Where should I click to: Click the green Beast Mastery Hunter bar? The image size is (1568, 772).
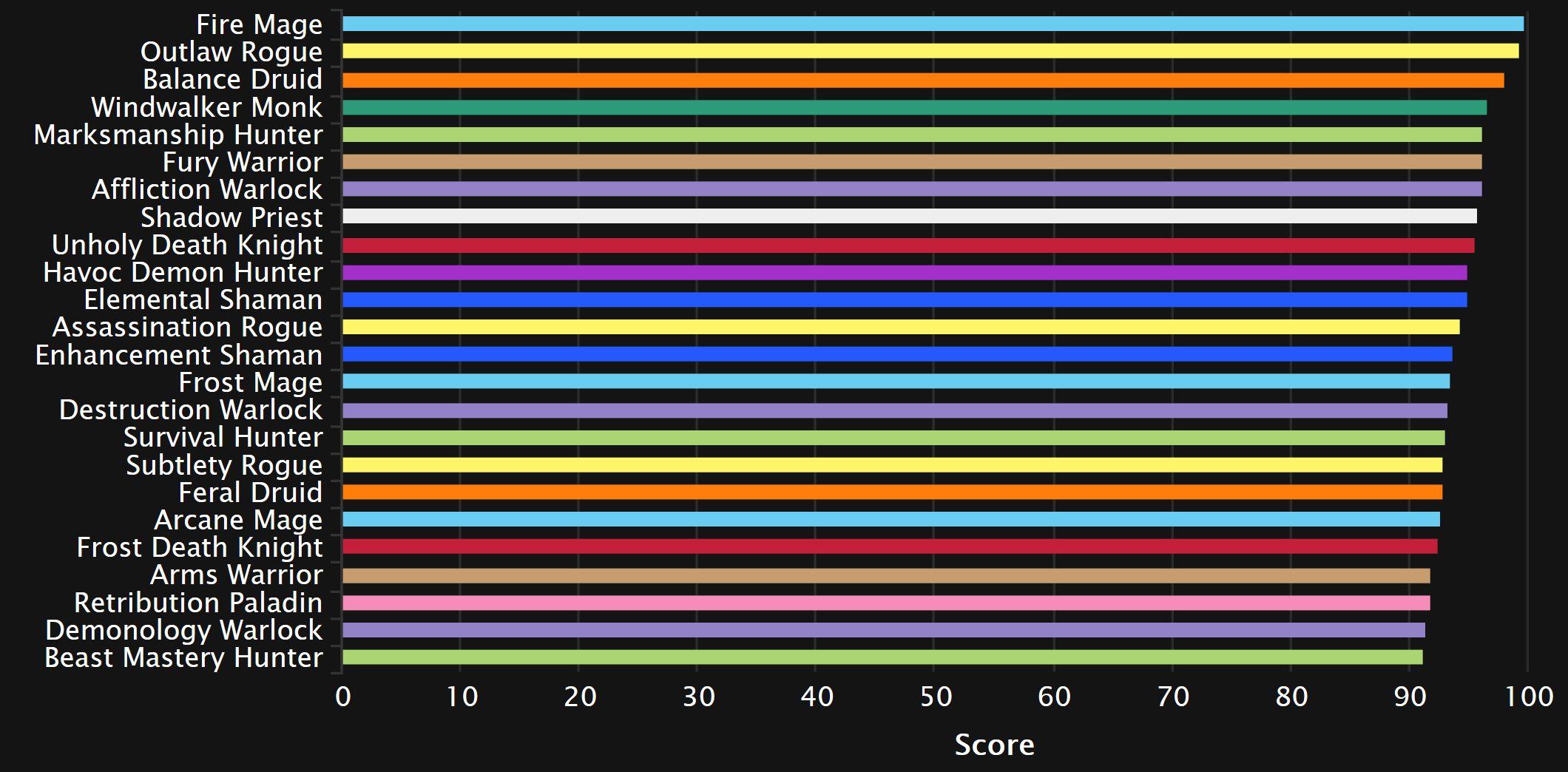[x=883, y=657]
